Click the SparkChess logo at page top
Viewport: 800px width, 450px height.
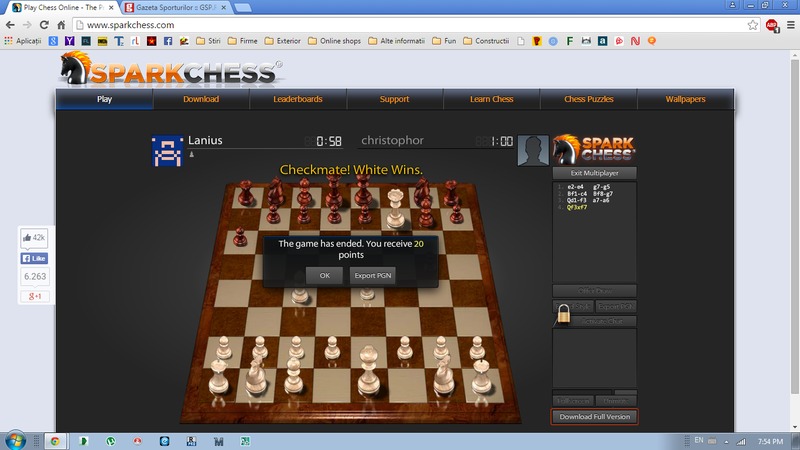coord(171,69)
